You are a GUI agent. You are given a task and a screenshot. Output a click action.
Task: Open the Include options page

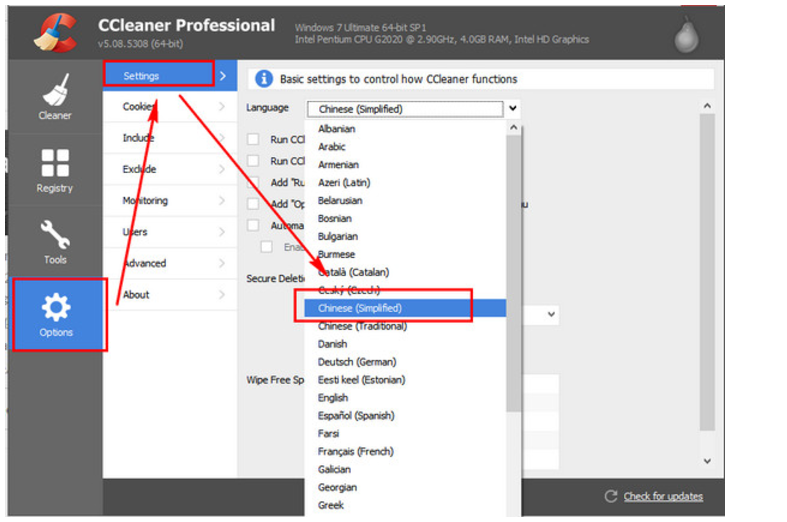pyautogui.click(x=170, y=138)
